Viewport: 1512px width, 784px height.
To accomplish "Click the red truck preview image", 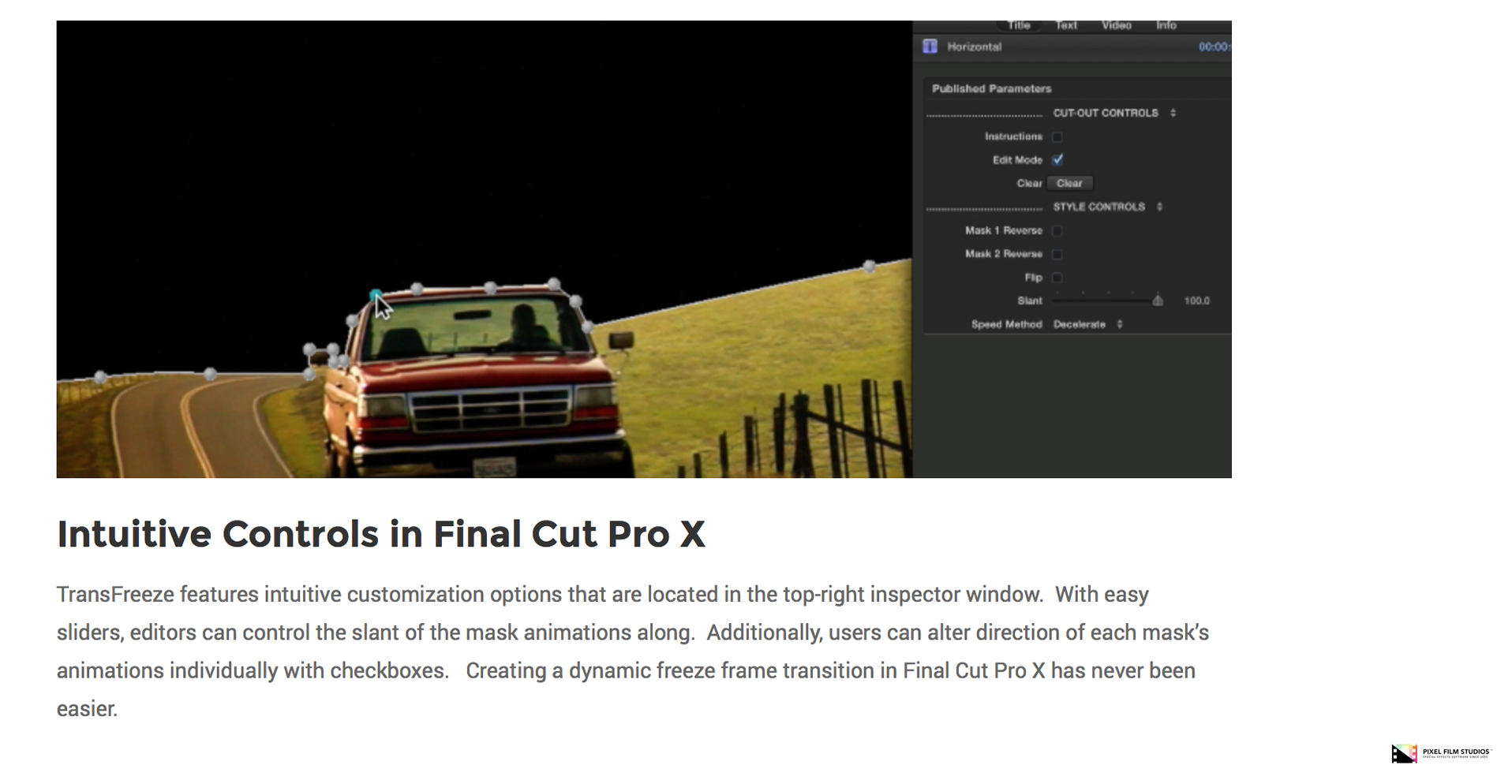I will click(484, 249).
